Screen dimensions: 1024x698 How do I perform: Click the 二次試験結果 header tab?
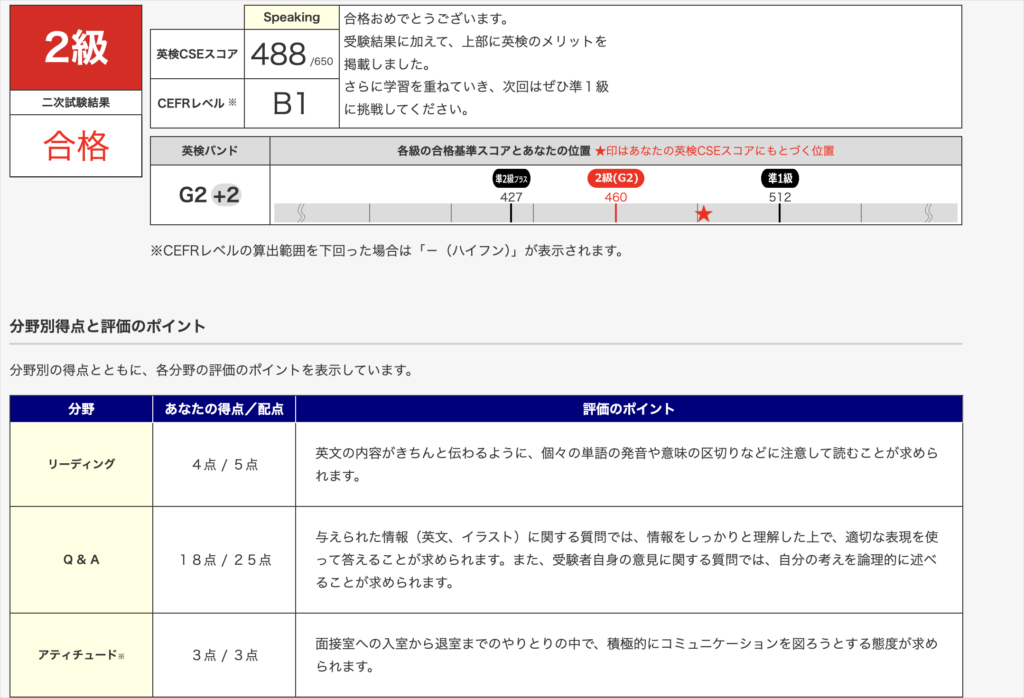75,103
